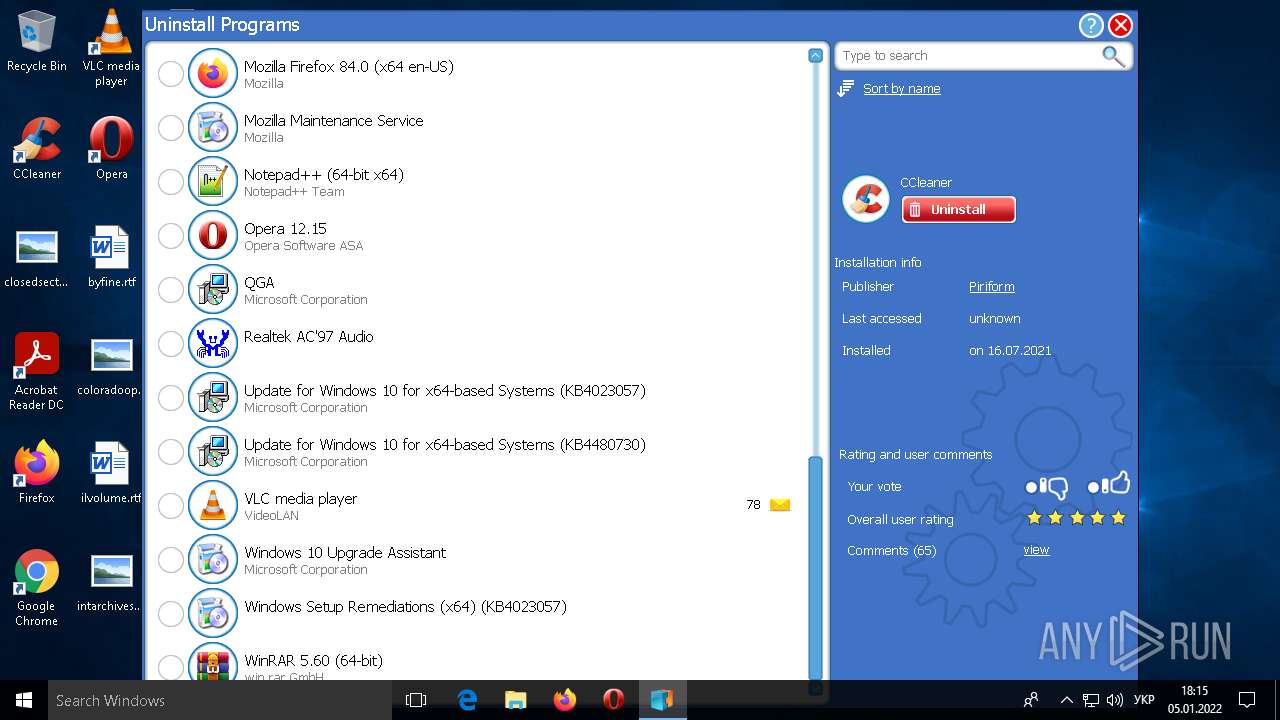Open the Piriform publisher link
The width and height of the screenshot is (1280, 720).
point(991,287)
